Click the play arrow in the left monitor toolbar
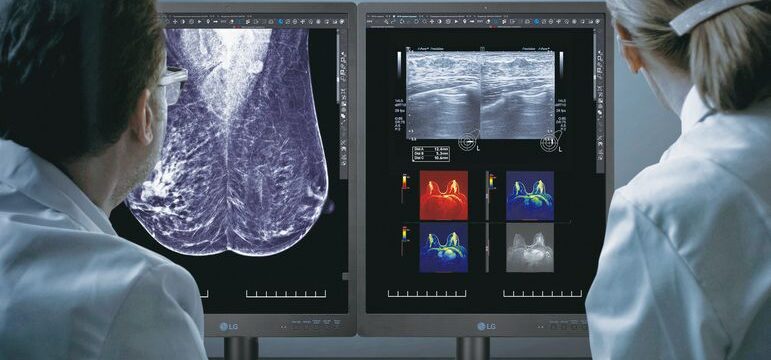The width and height of the screenshot is (771, 360). (200, 22)
